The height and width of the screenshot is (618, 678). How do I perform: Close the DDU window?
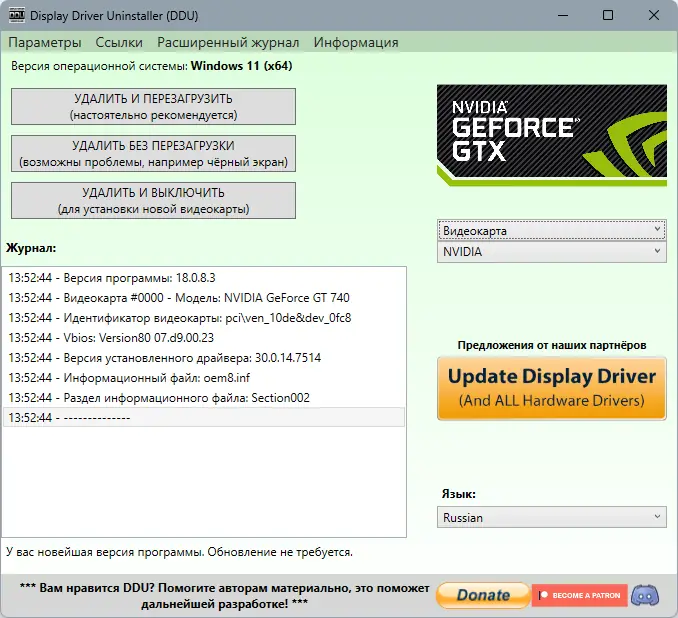coord(654,16)
